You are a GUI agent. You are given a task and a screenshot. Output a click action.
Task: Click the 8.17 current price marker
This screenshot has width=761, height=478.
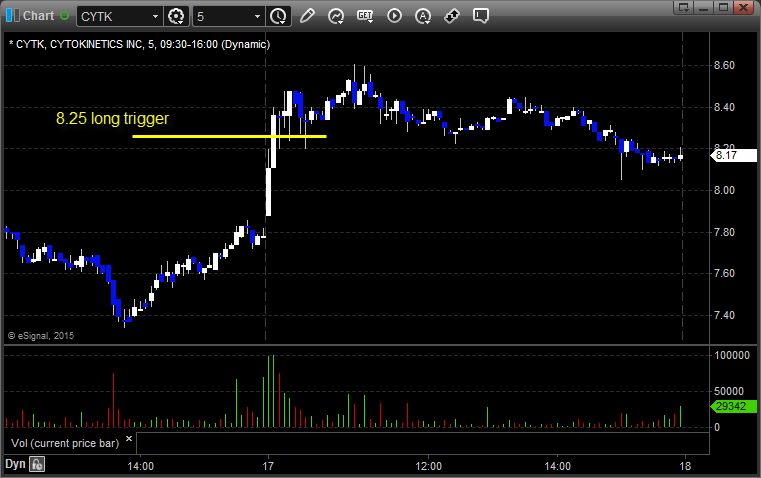click(733, 155)
